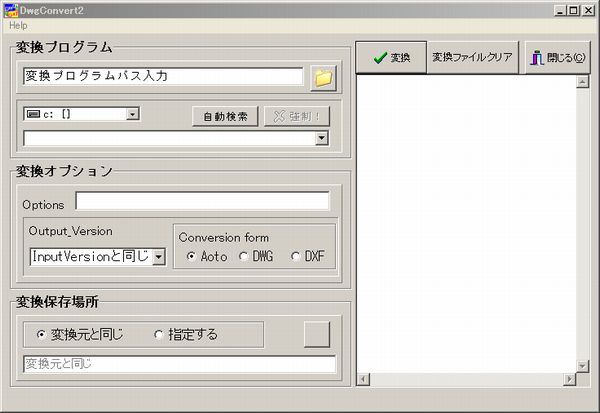Click the 変換 button with green checkmark
The height and width of the screenshot is (413, 600).
click(x=391, y=58)
